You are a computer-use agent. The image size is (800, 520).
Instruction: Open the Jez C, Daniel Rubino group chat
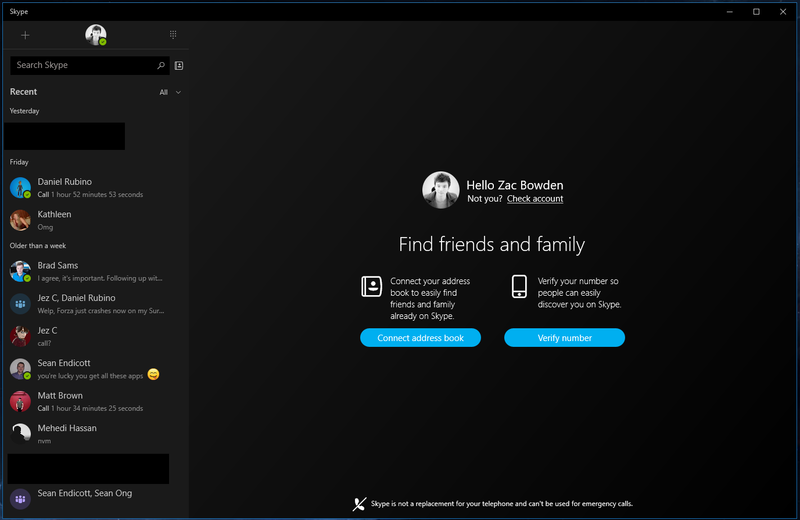[x=96, y=304]
